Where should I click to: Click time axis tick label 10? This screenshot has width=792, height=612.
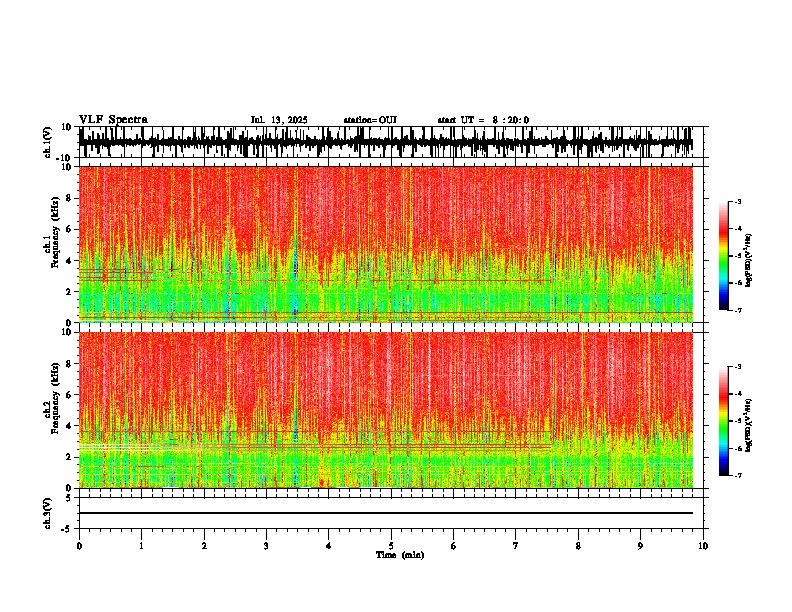pyautogui.click(x=703, y=546)
